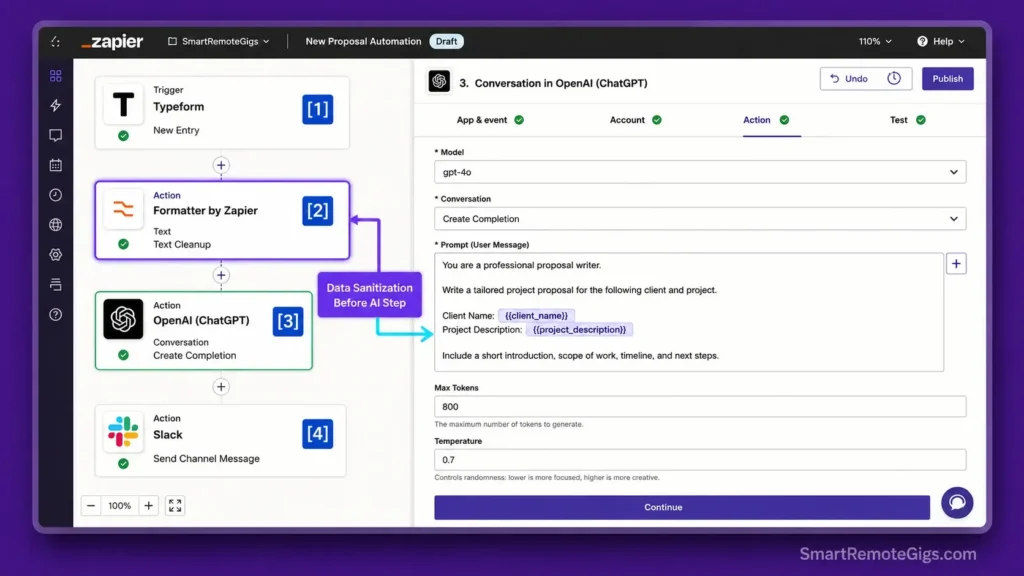Open the chat message icon in the left sidebar

point(56,135)
